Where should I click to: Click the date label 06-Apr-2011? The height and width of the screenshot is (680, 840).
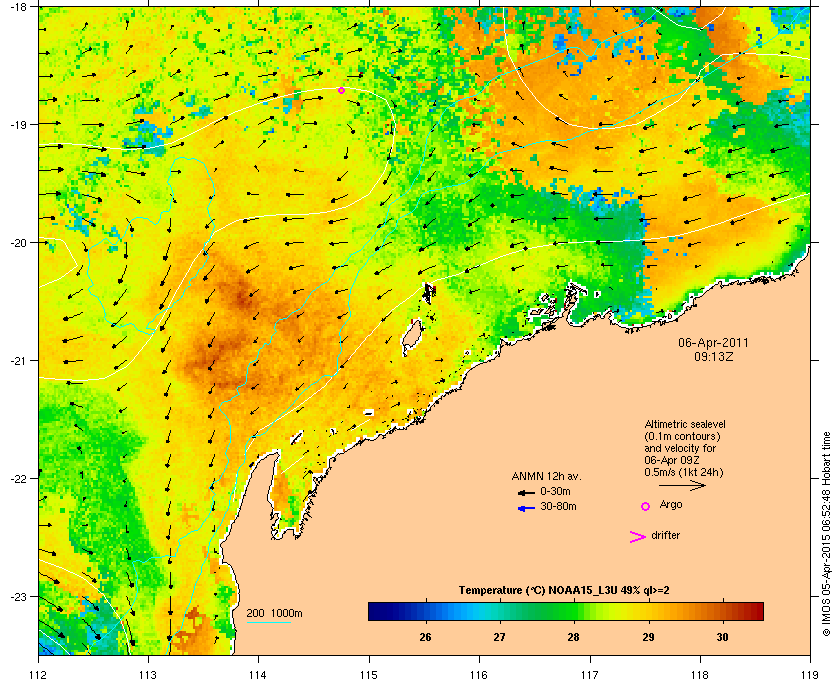coord(714,342)
